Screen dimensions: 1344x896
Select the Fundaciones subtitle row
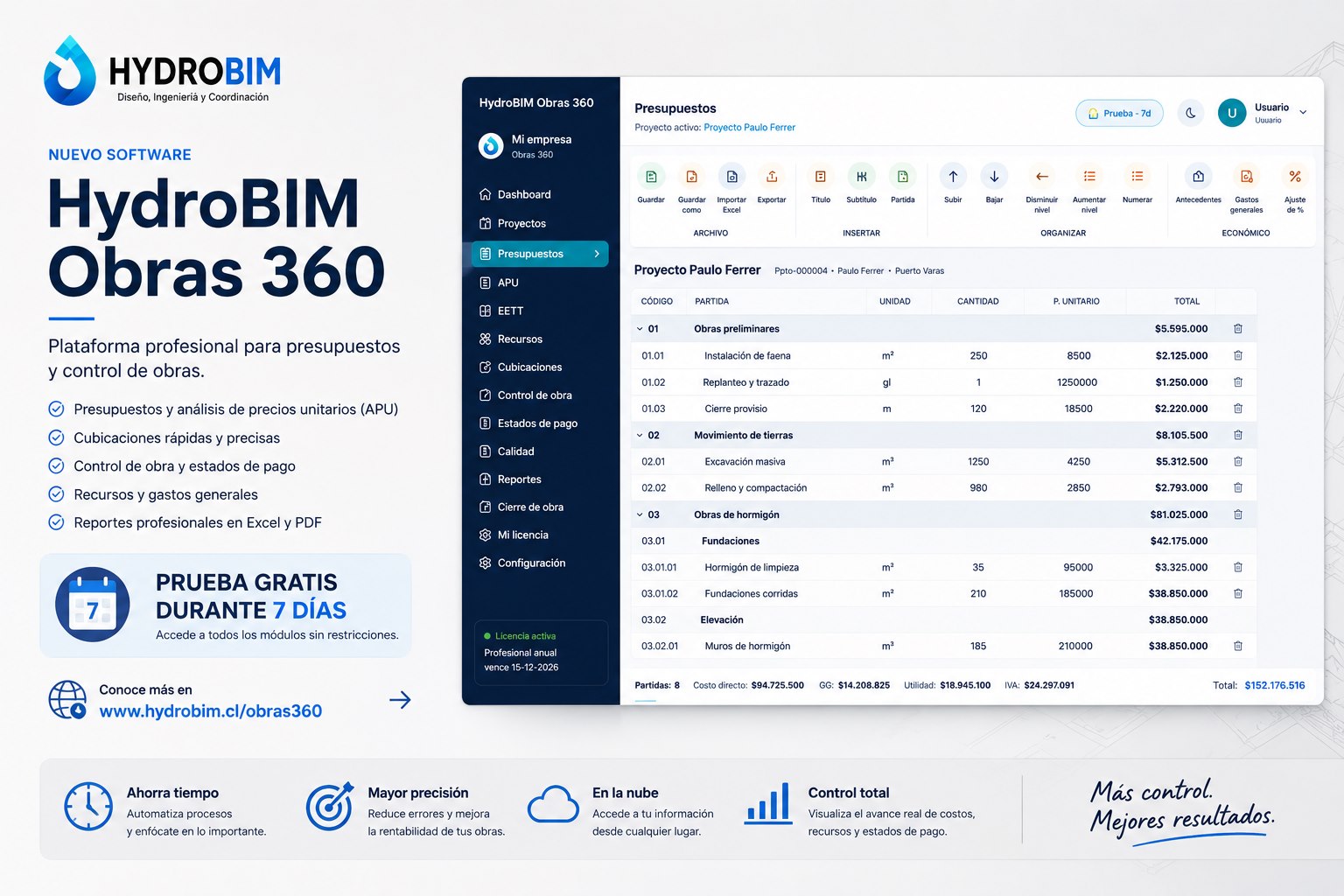(943, 541)
